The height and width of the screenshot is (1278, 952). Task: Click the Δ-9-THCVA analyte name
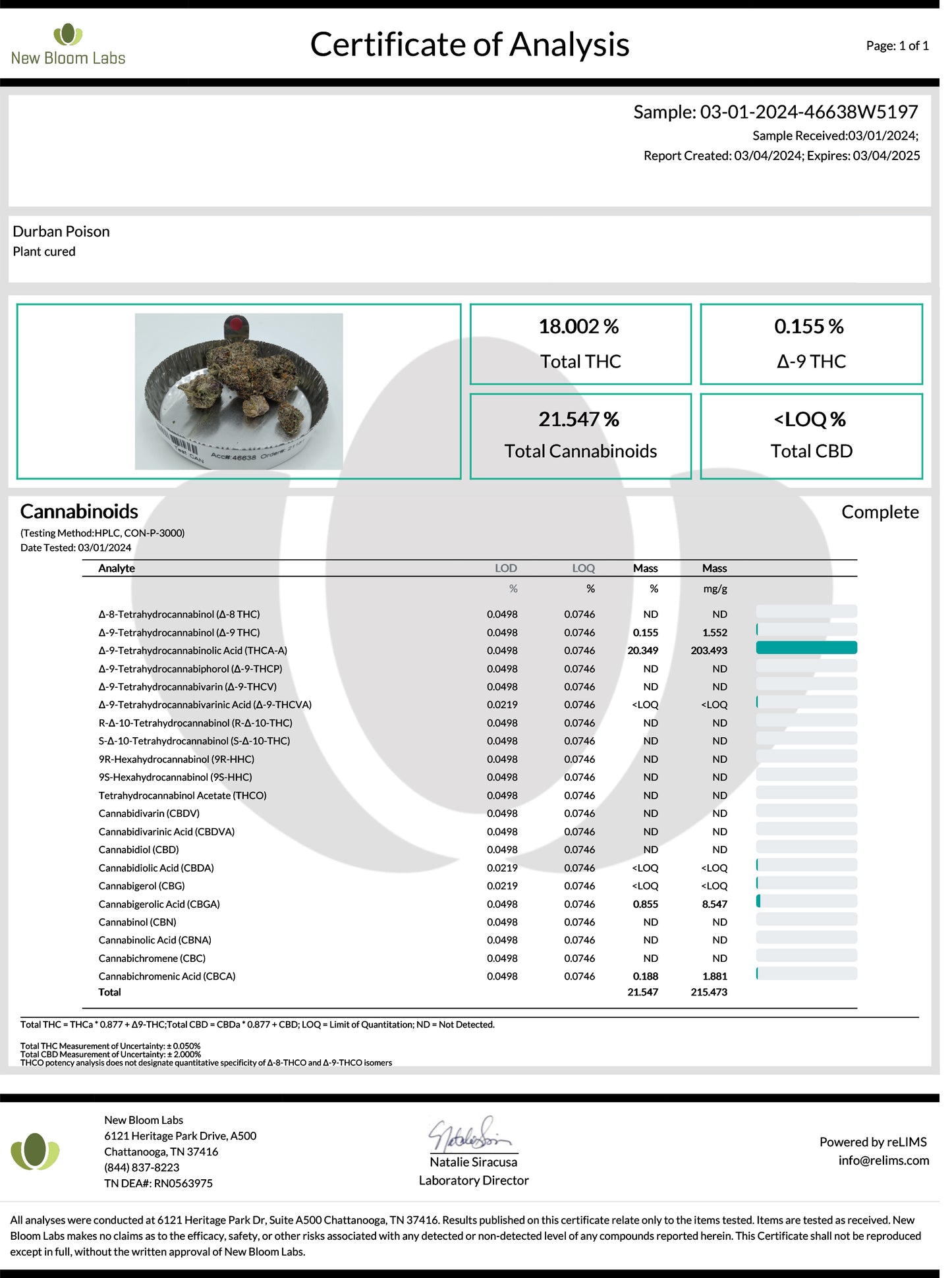(x=205, y=705)
